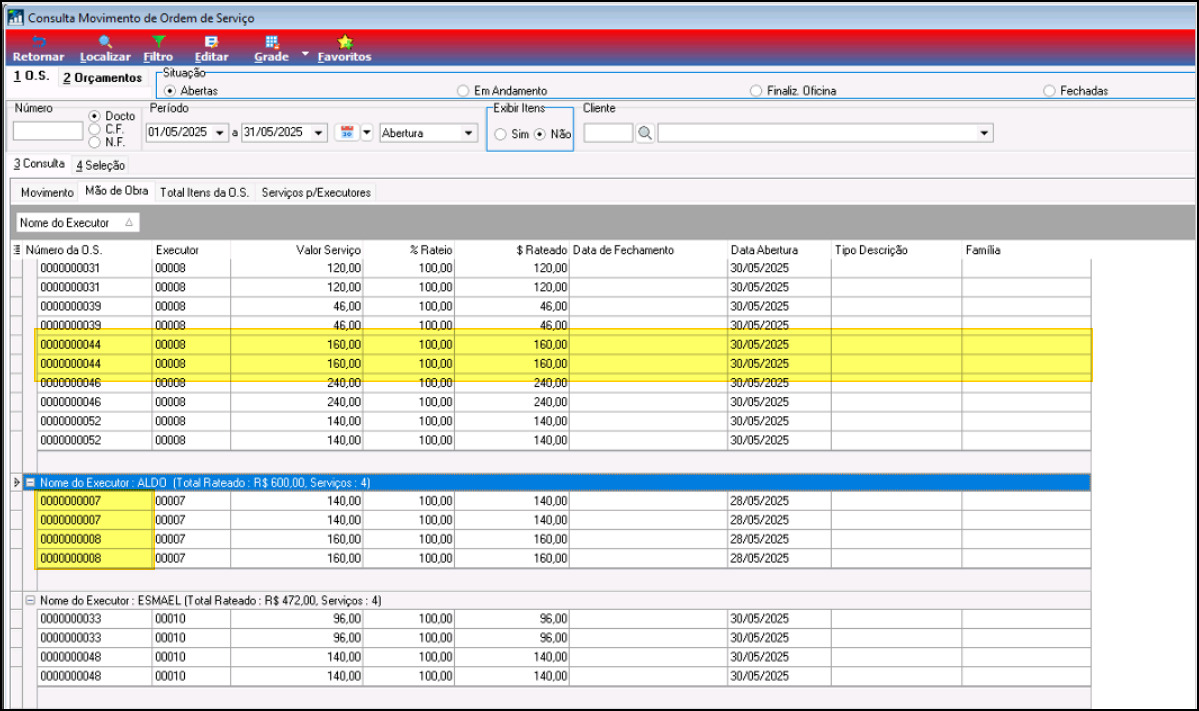1199x711 pixels.
Task: Click the calendar period picker icon
Action: [x=346, y=132]
